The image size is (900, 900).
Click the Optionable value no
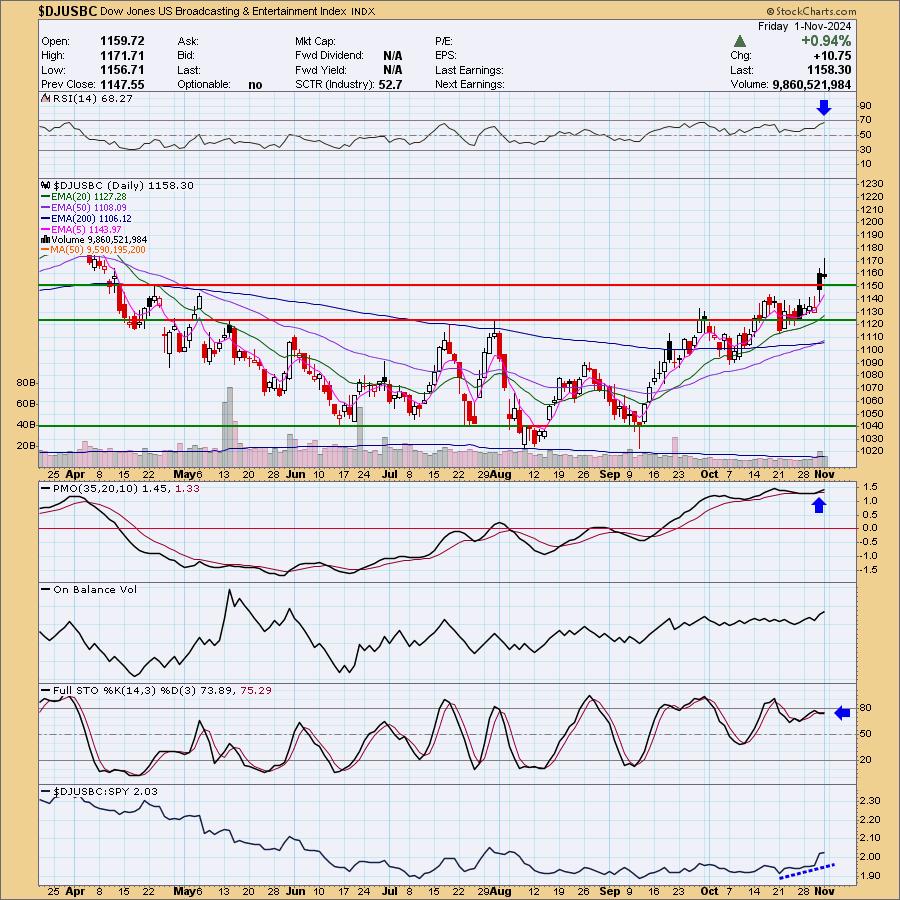(255, 84)
